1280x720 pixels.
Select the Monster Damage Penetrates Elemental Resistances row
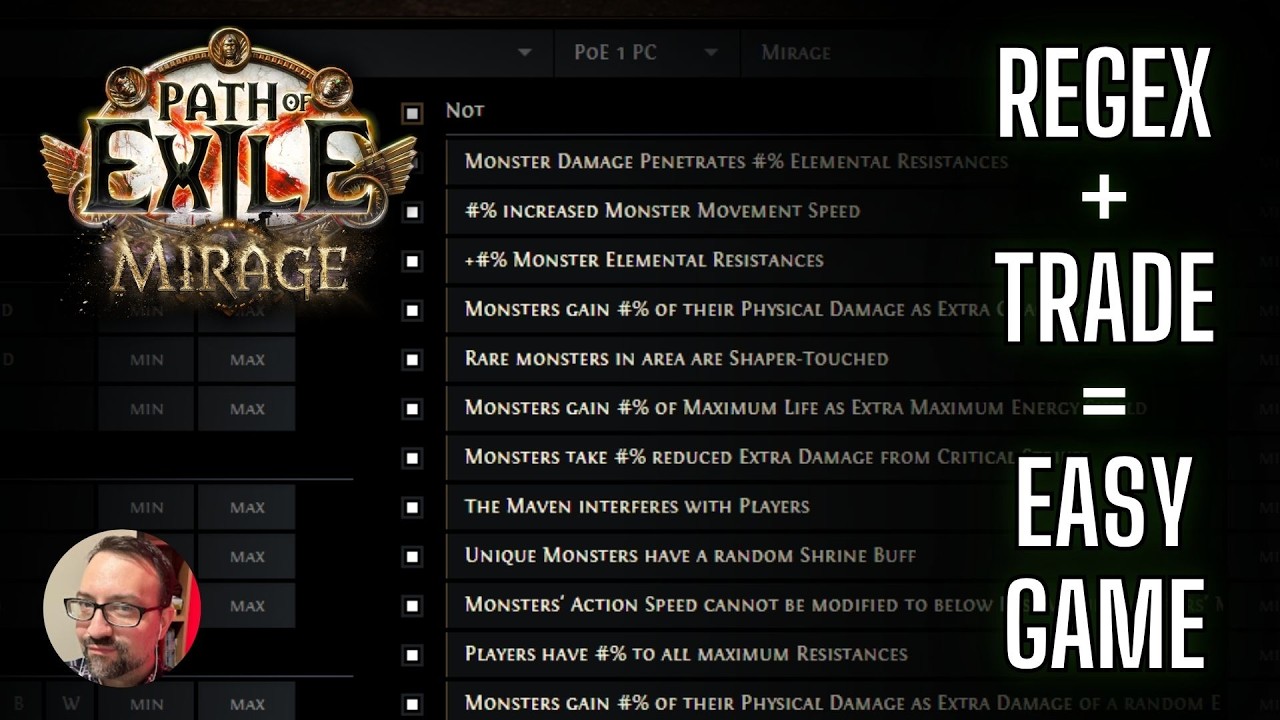tap(736, 161)
